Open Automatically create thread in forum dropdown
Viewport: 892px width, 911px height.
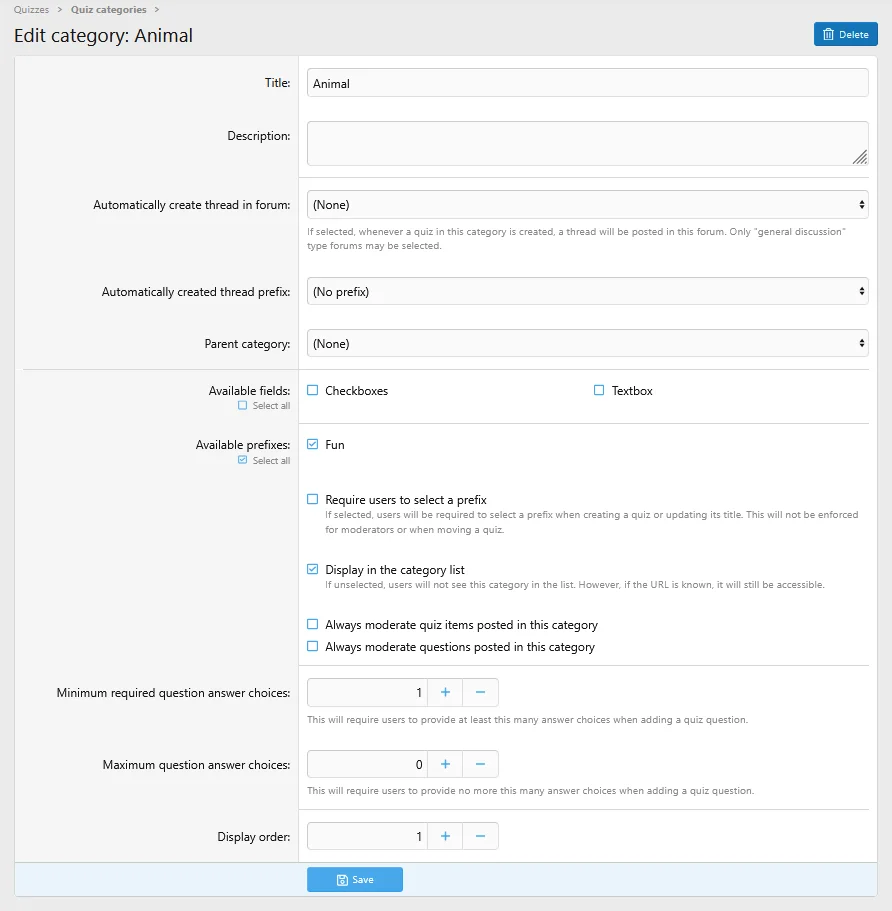point(587,205)
